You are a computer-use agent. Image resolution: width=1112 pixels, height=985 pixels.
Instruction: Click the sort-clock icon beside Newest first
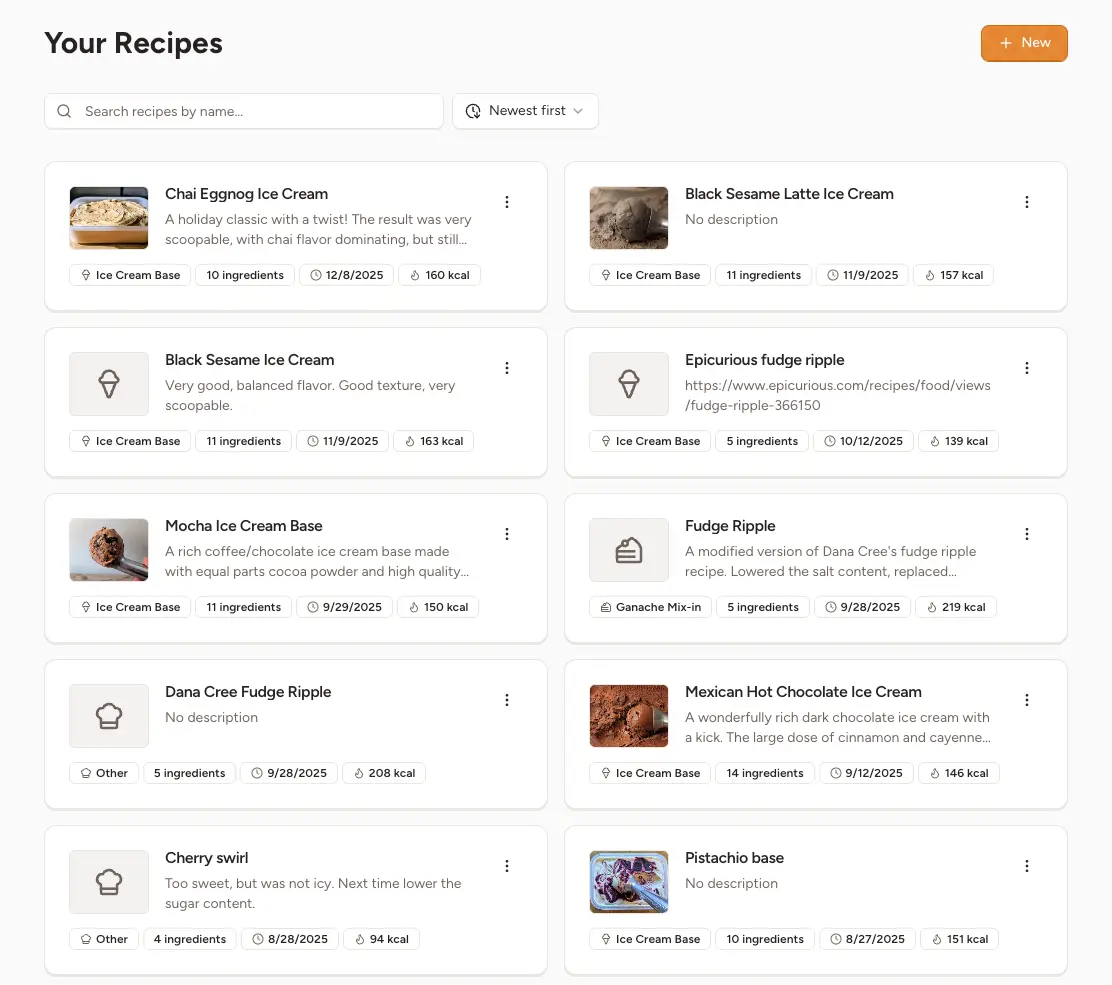pyautogui.click(x=473, y=111)
